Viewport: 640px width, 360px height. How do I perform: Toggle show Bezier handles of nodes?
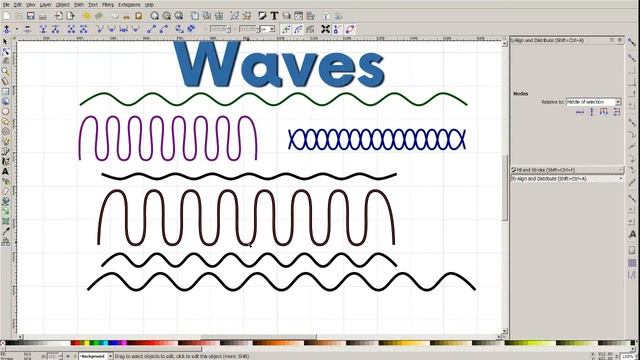pos(337,29)
